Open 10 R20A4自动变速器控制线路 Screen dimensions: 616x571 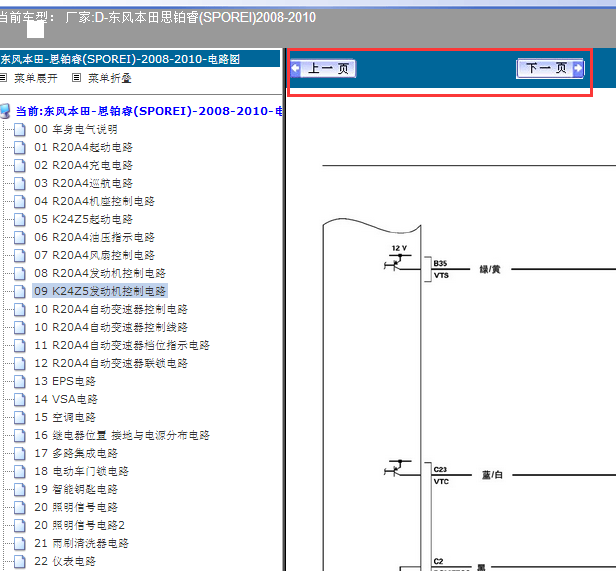point(111,327)
